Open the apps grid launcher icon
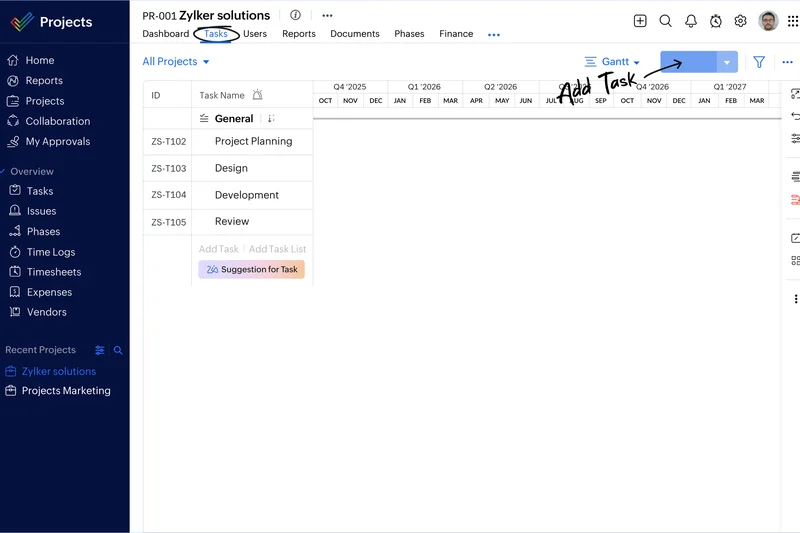Viewport: 800px width, 533px height. pos(793,21)
